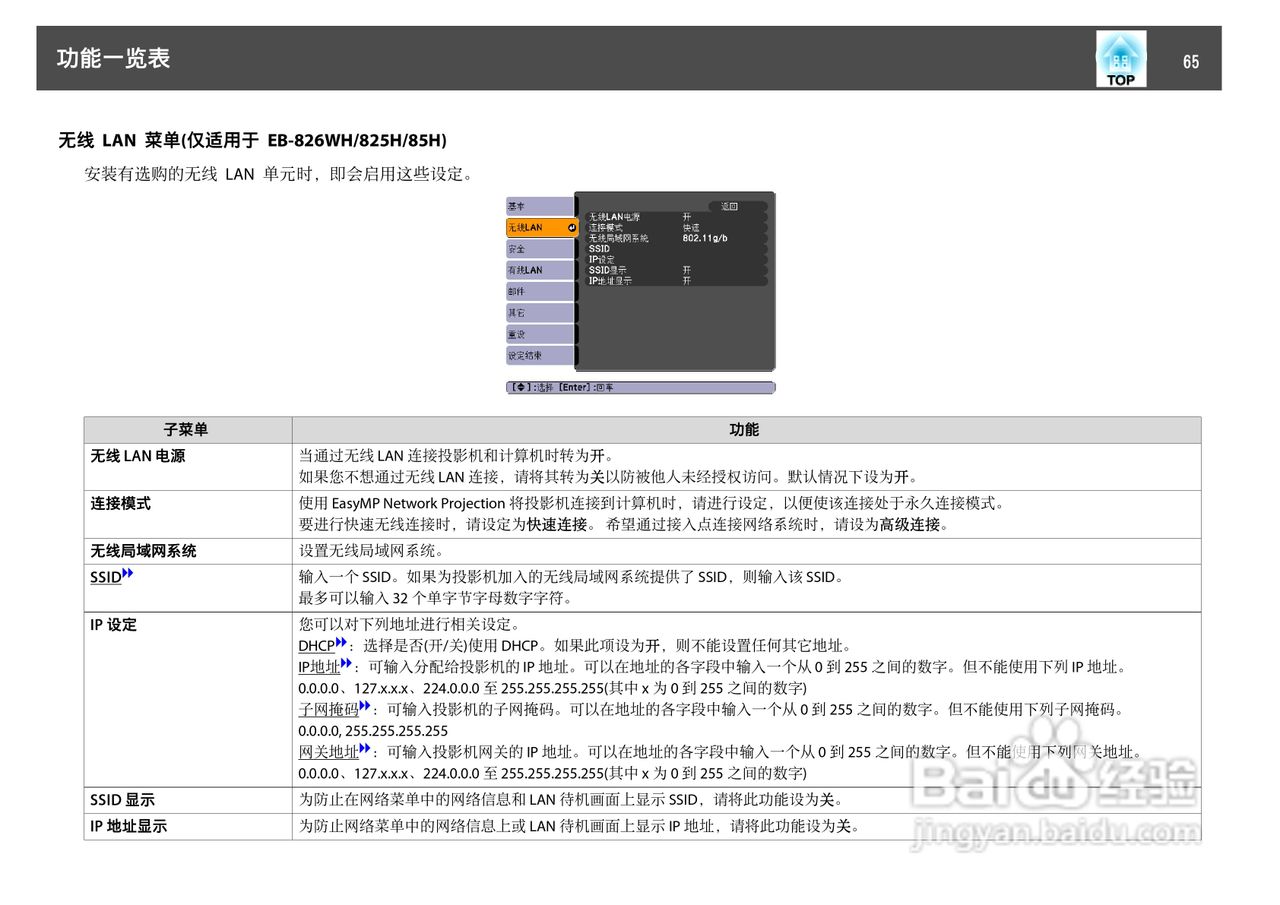Select the 基本 tab in projector menu image

(540, 206)
